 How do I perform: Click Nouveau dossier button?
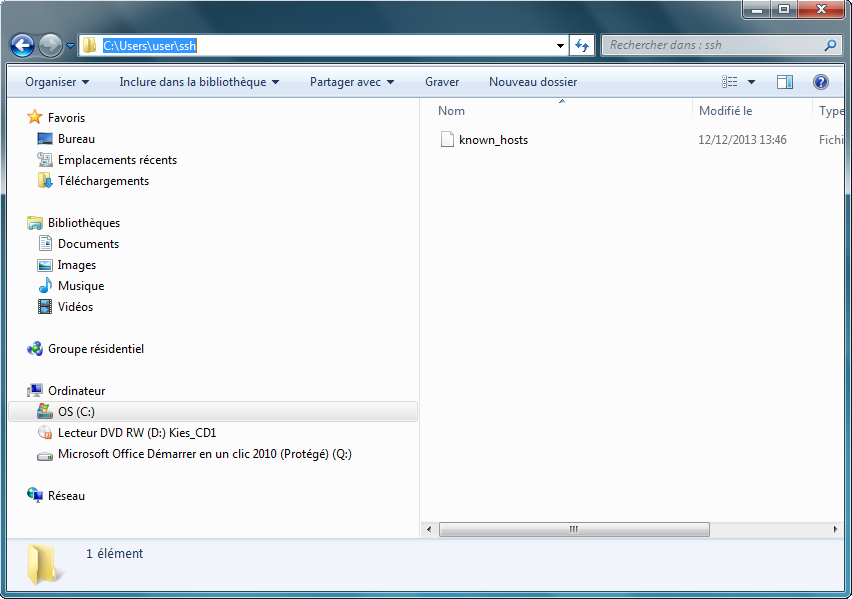point(533,82)
